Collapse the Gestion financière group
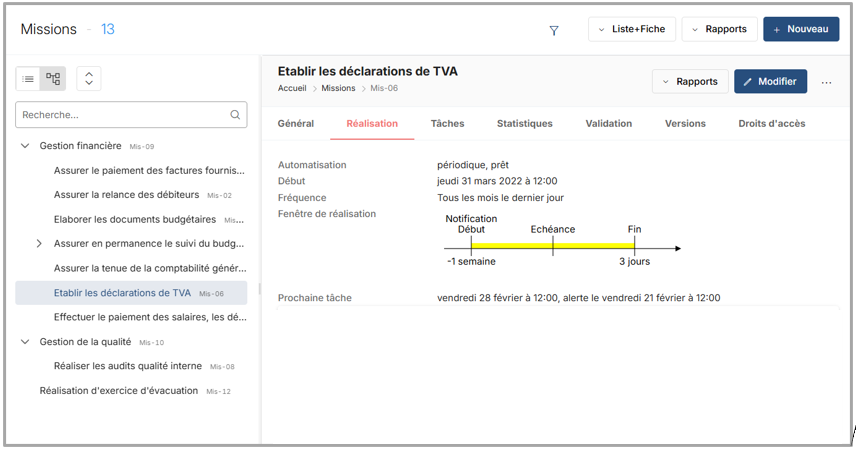Screen dimensions: 857x452 pos(25,146)
